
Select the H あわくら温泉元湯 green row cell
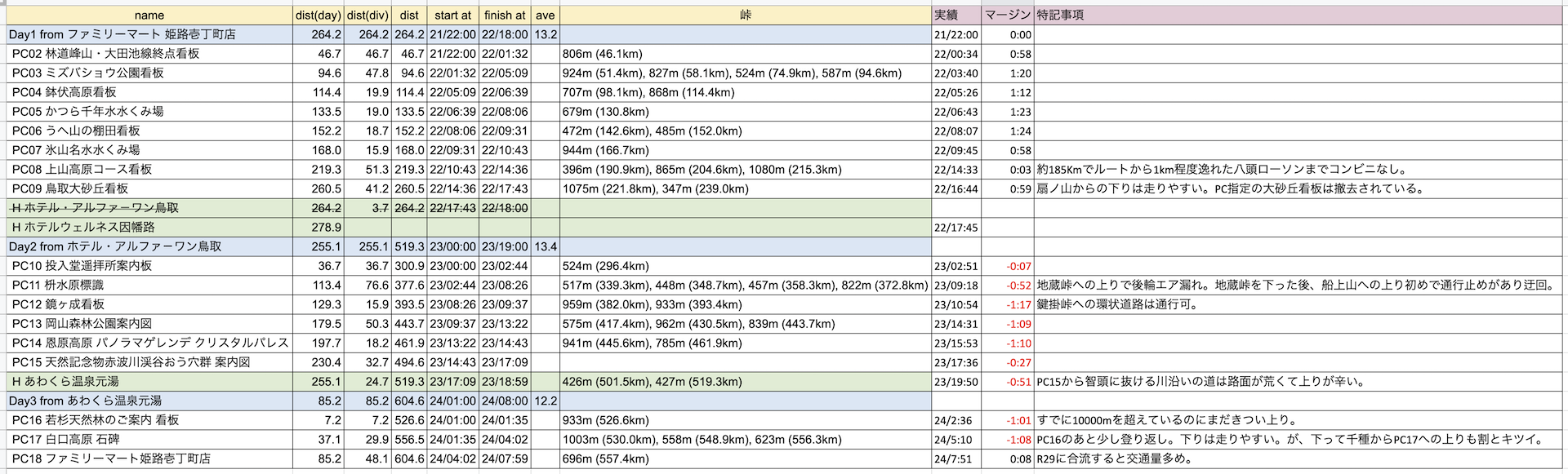[x=149, y=381]
